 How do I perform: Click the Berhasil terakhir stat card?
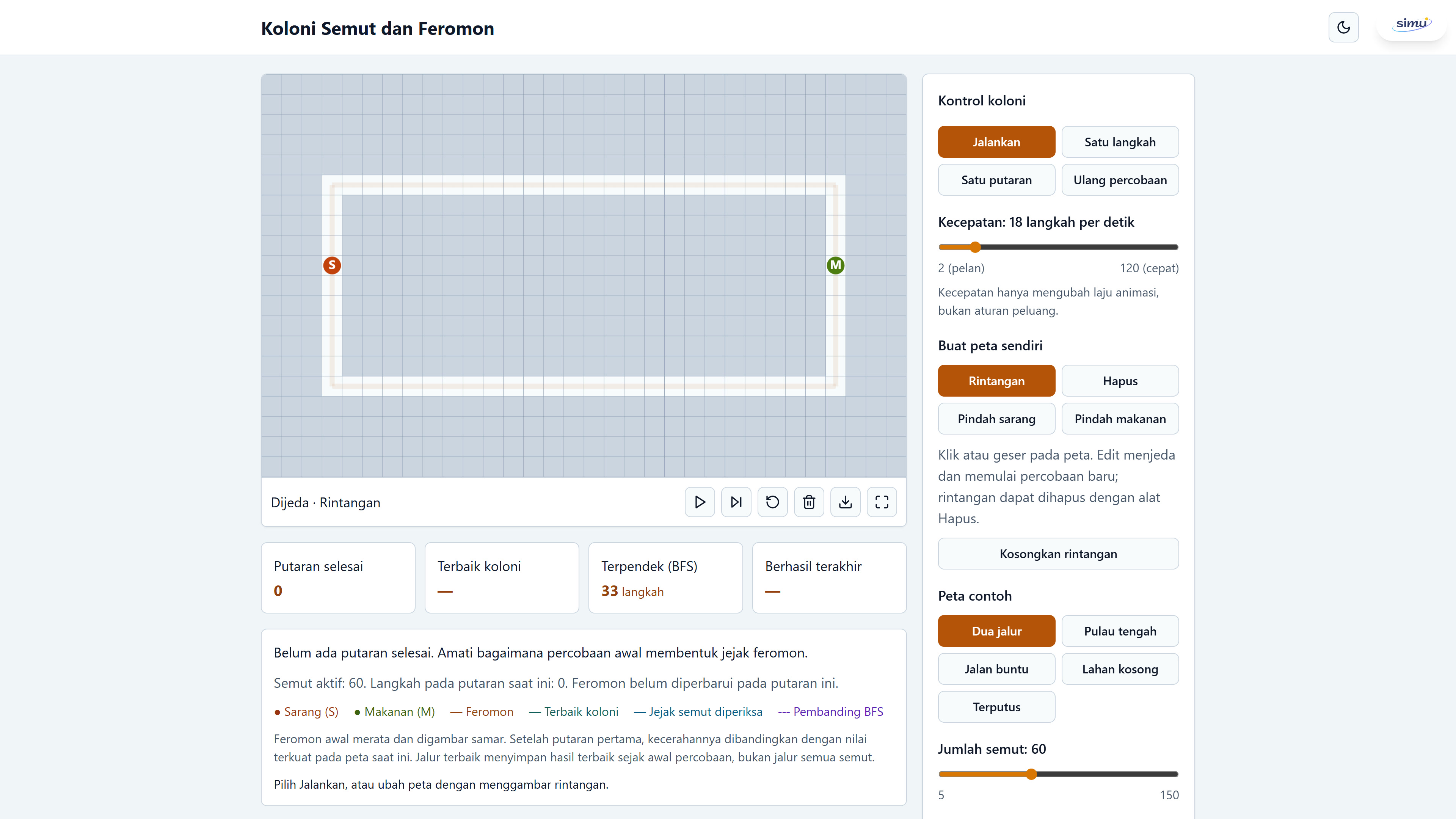tap(829, 577)
